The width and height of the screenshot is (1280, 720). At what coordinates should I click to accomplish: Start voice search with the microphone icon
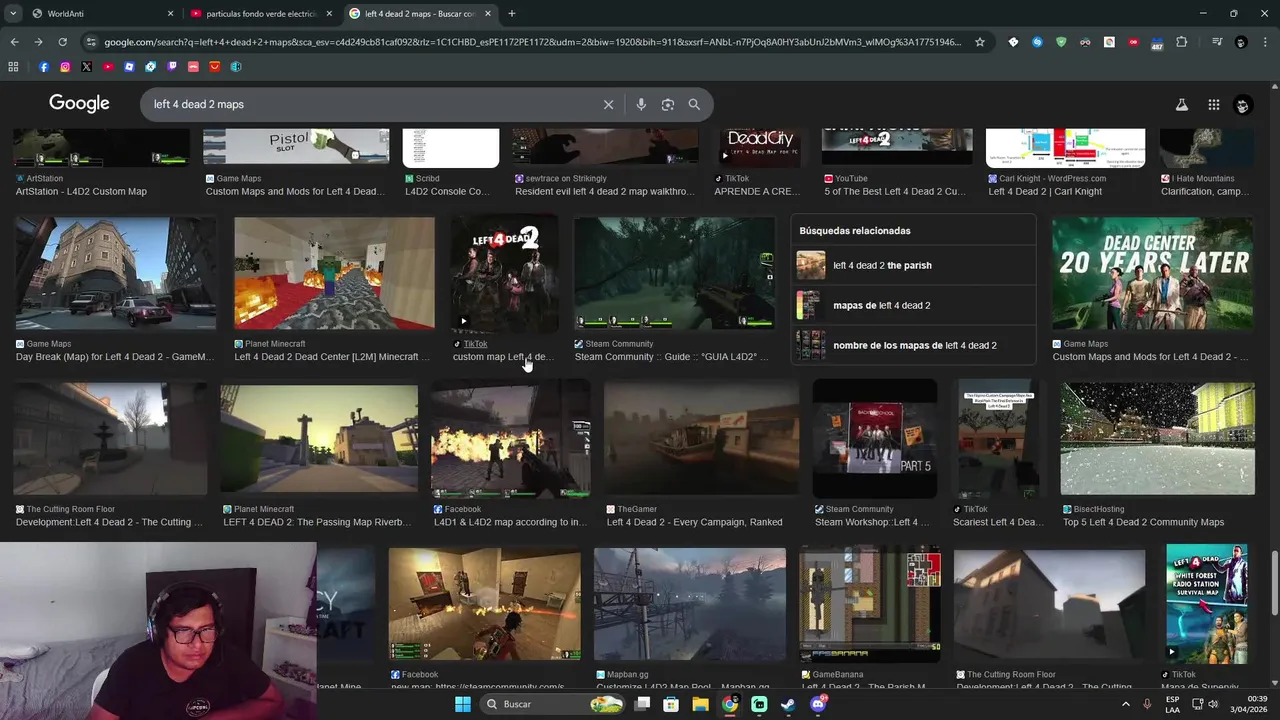(641, 104)
